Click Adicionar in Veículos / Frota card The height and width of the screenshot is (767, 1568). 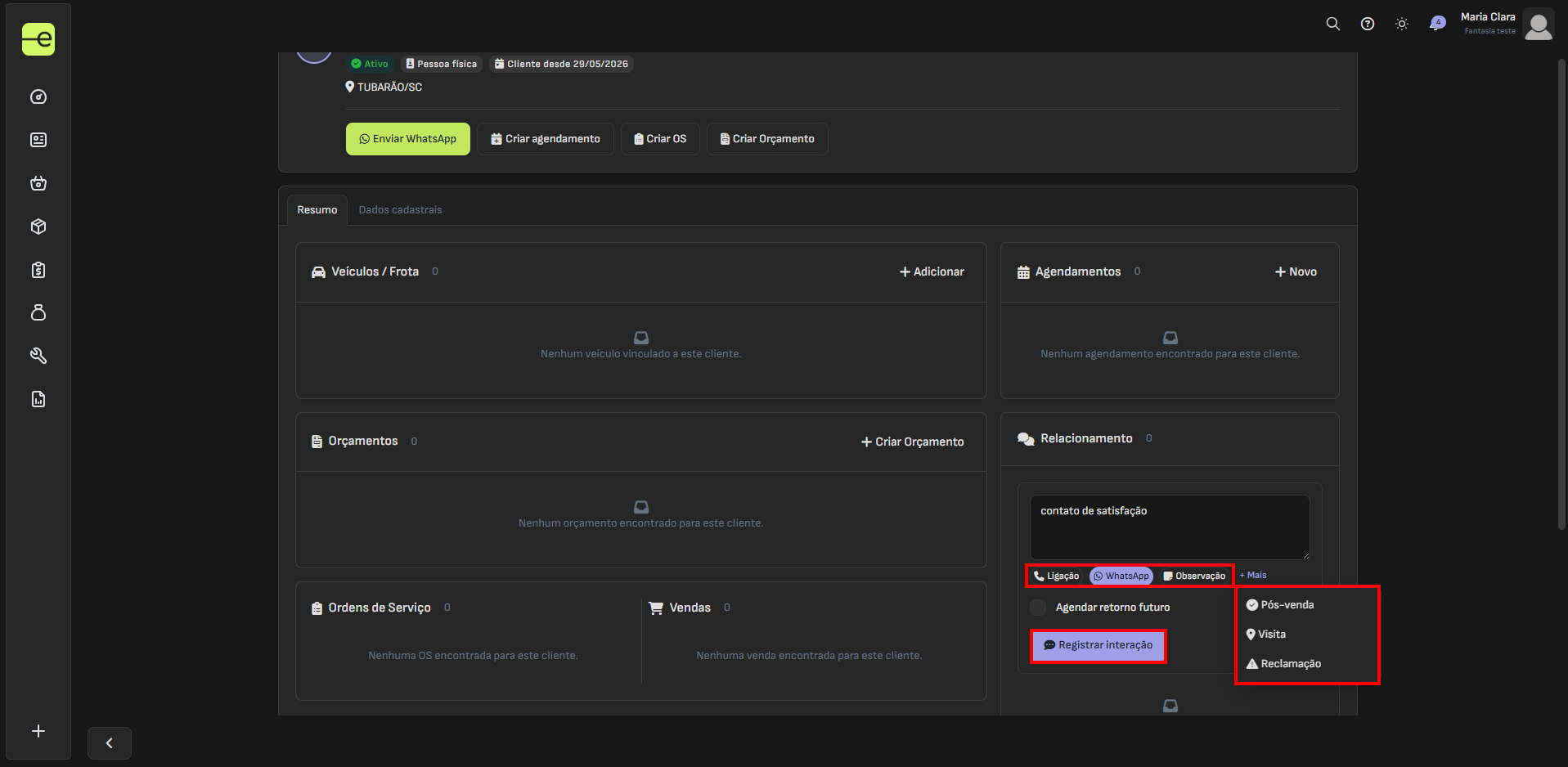932,271
